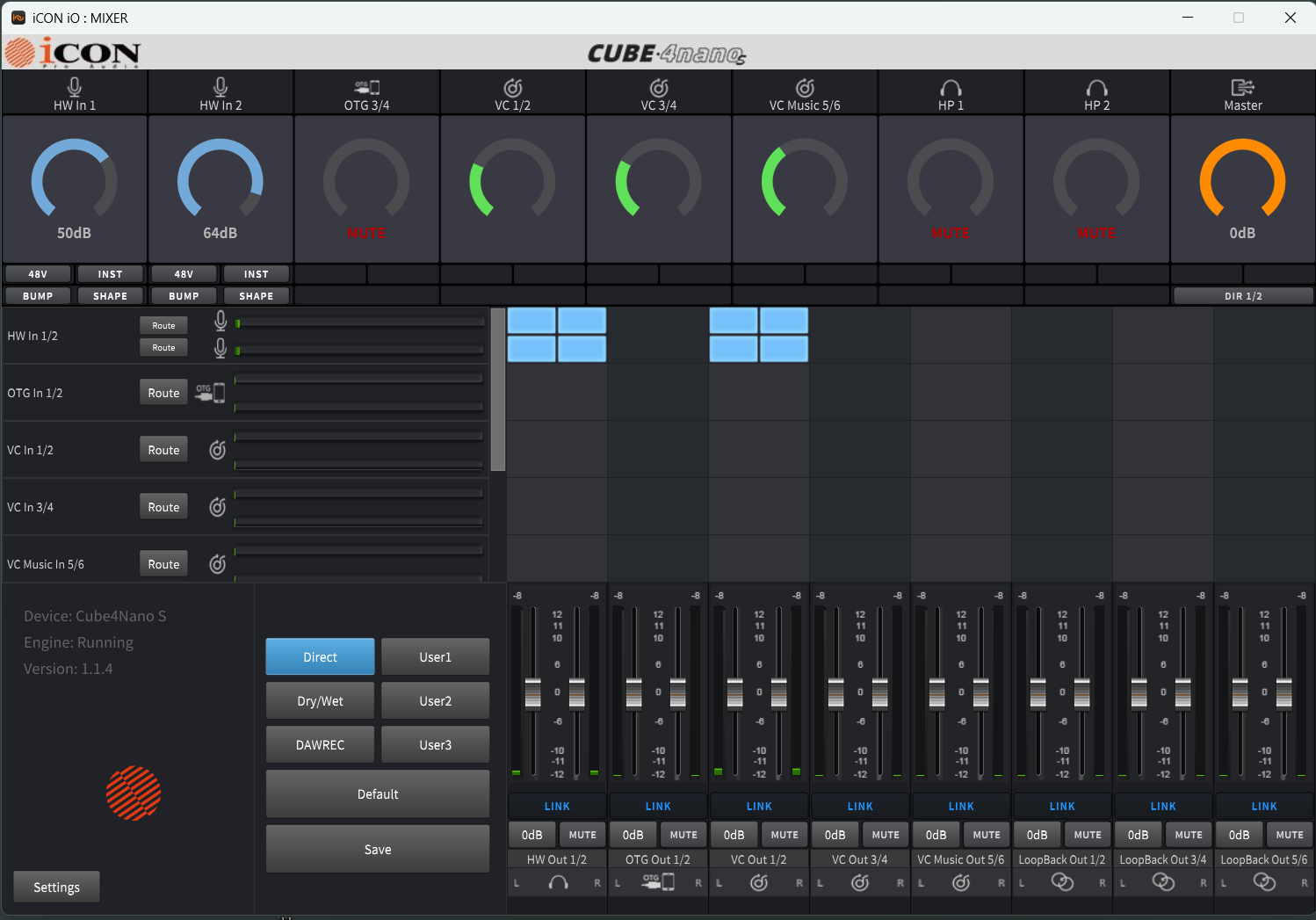
Task: Toggle the DIR 1/2 button under Master
Action: tap(1243, 296)
